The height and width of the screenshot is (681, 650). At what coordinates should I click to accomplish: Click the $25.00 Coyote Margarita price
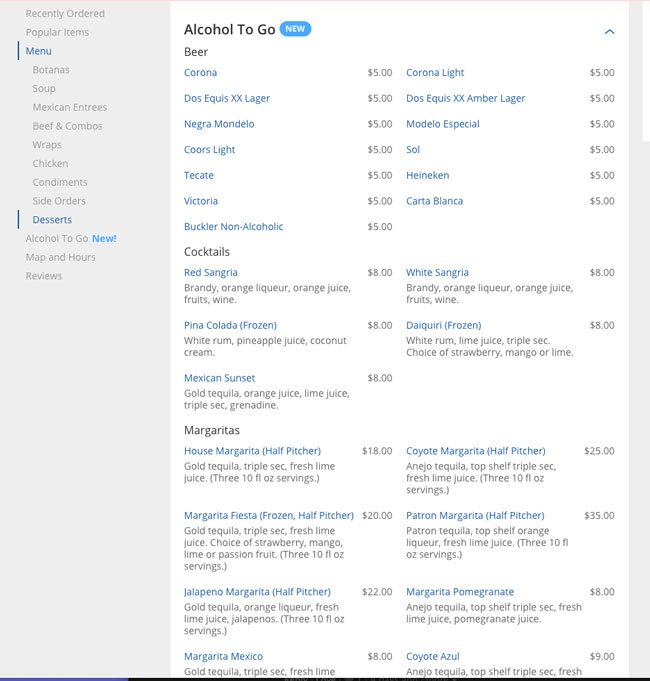[x=599, y=451]
